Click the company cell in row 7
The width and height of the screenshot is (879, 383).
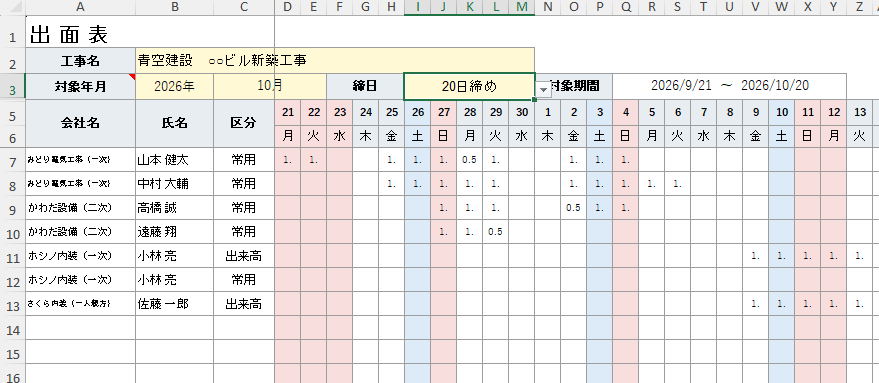81,160
